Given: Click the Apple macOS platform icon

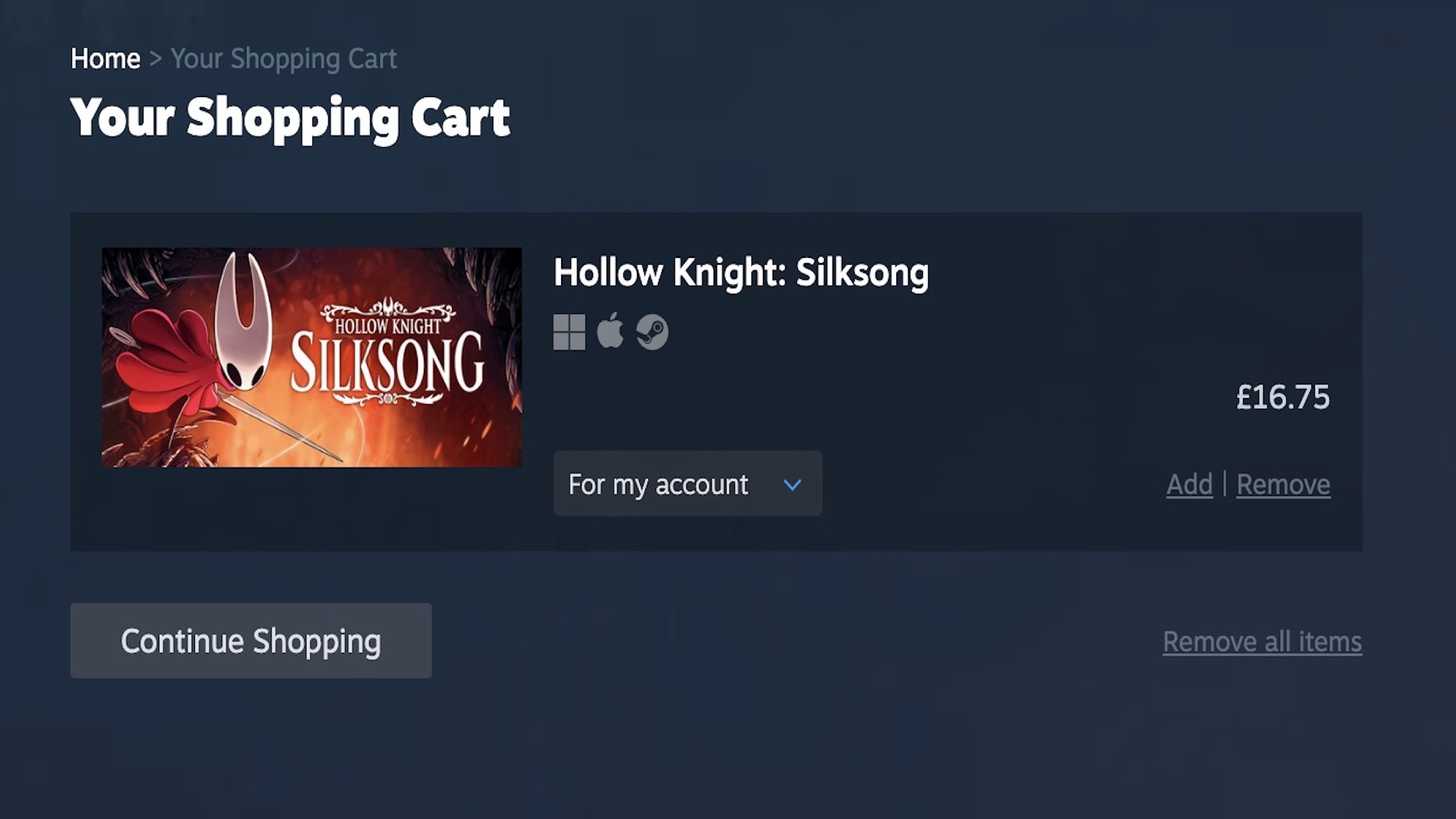Looking at the screenshot, I should point(610,331).
